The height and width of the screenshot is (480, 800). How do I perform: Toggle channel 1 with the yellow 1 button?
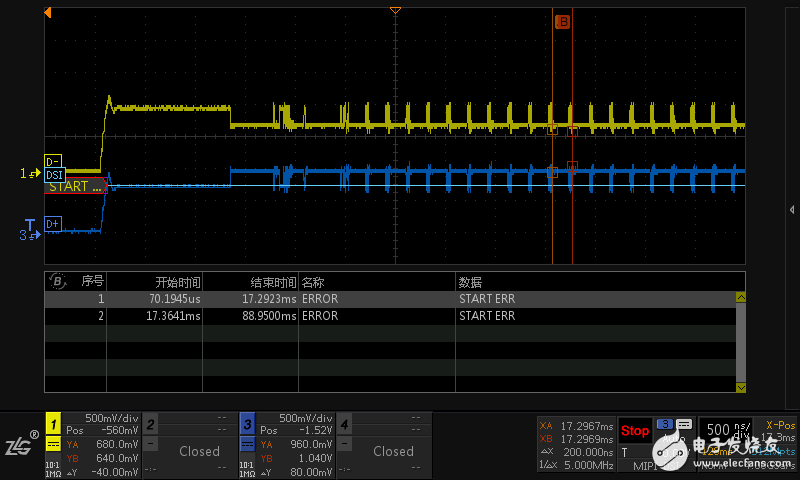pyautogui.click(x=54, y=423)
